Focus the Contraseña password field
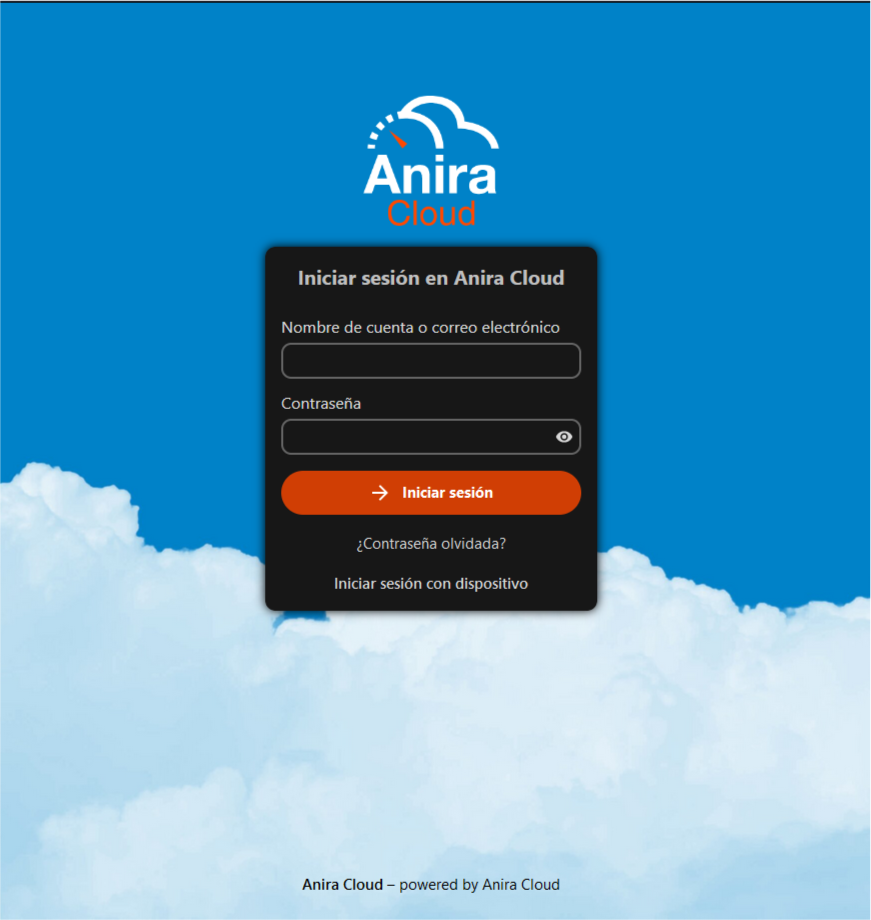871x920 pixels. tap(415, 437)
